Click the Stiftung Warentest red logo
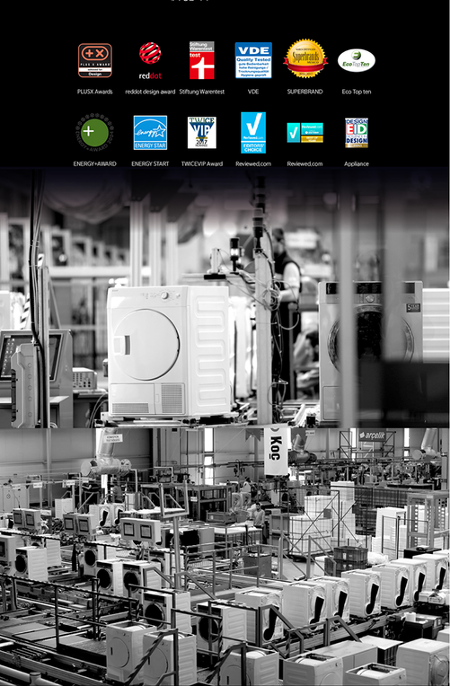Image resolution: width=450 pixels, height=686 pixels. click(x=202, y=60)
